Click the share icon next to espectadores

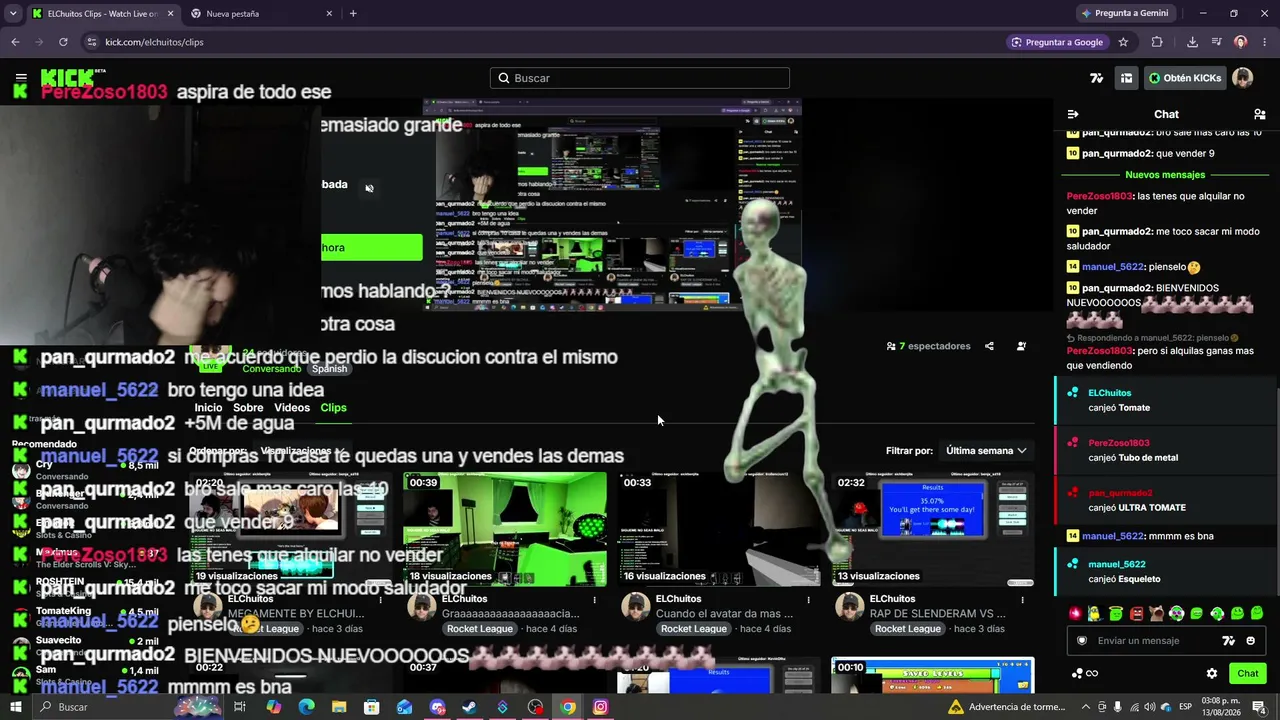pyautogui.click(x=989, y=346)
